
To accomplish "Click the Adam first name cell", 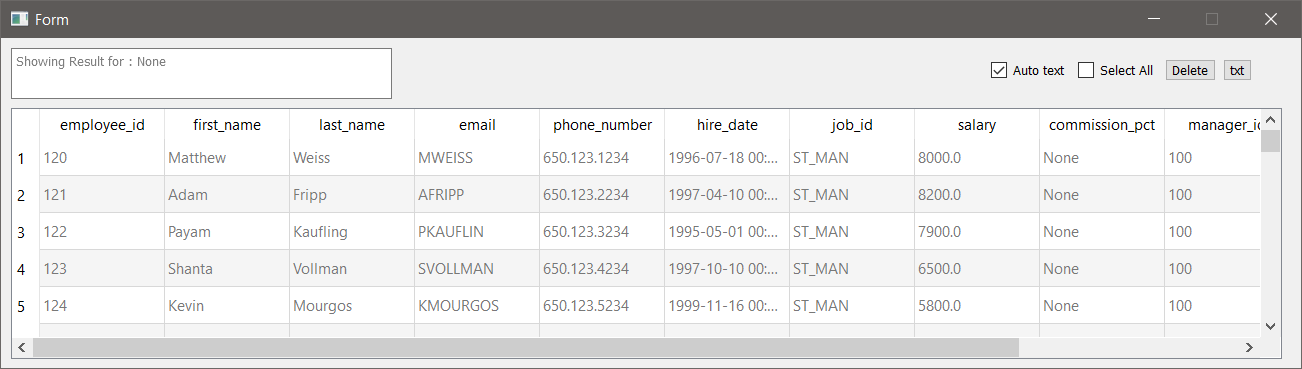I will point(227,195).
